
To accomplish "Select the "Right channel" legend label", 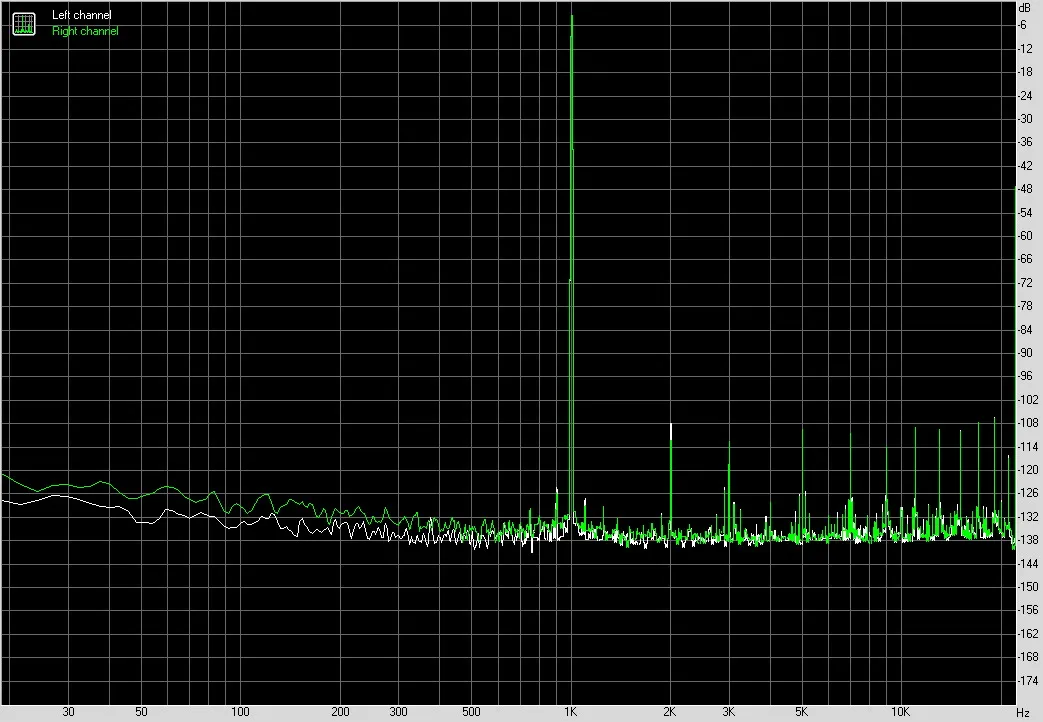I will click(85, 31).
